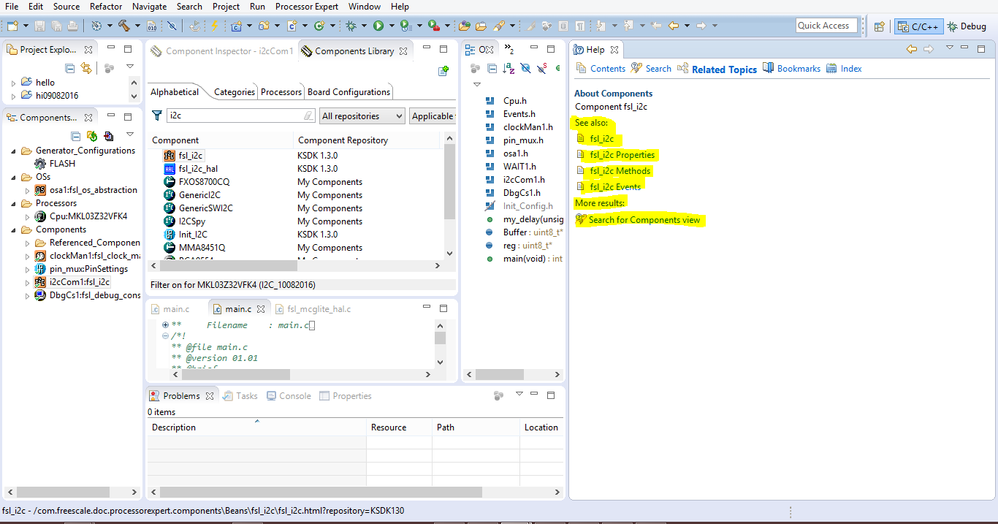Open the fsl_i2c Properties help link
Viewport: 998px width, 524px height.
click(x=622, y=155)
